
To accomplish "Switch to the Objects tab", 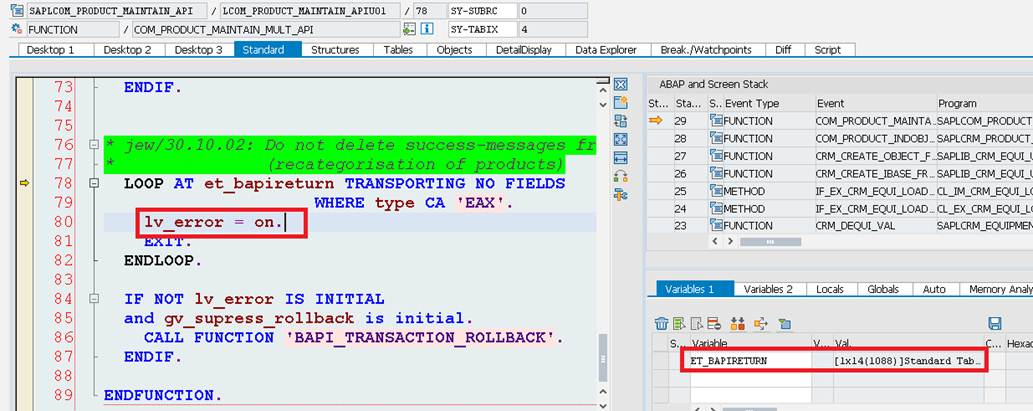I will tap(455, 49).
